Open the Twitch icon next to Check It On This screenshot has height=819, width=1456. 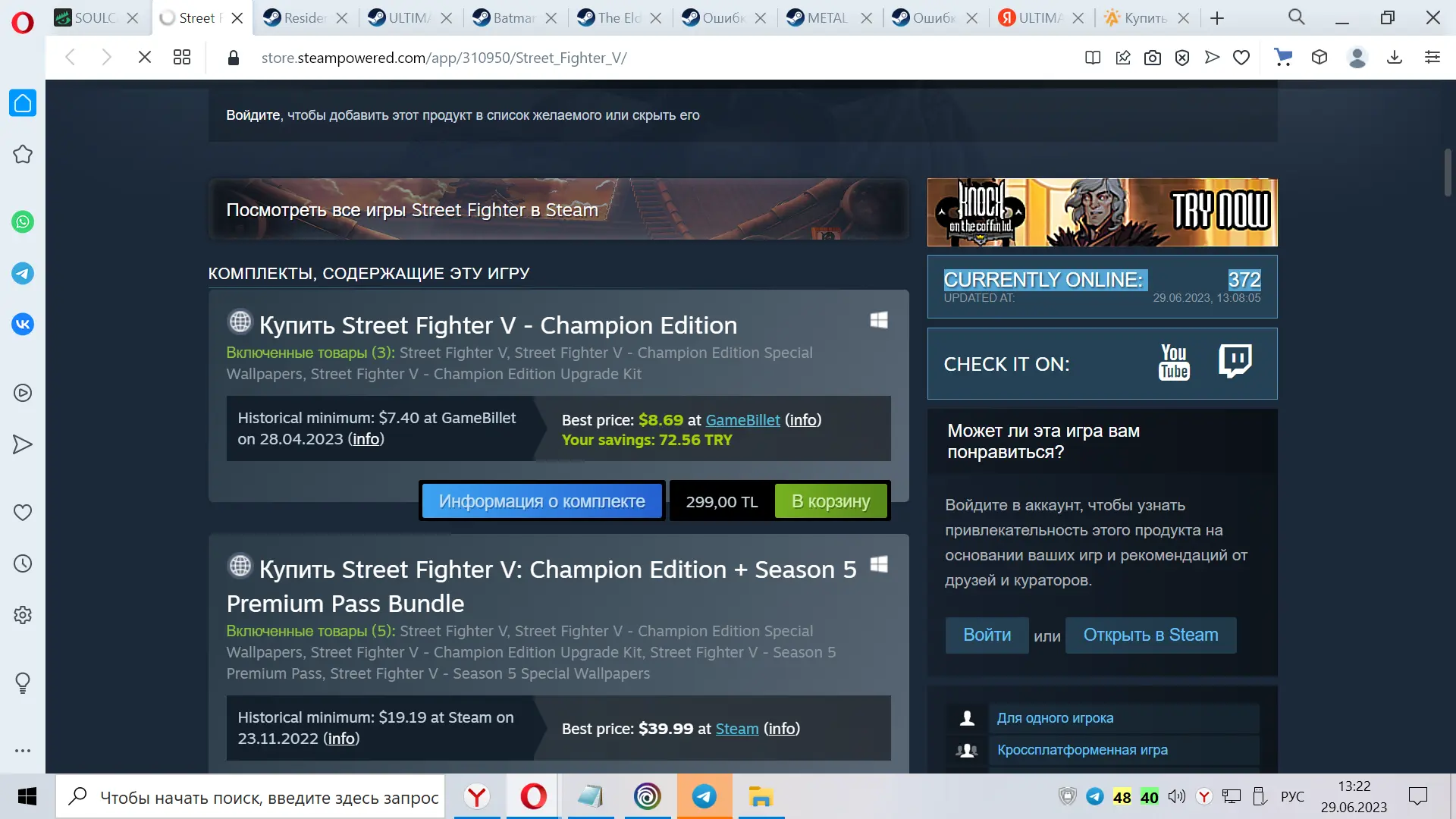click(x=1235, y=361)
